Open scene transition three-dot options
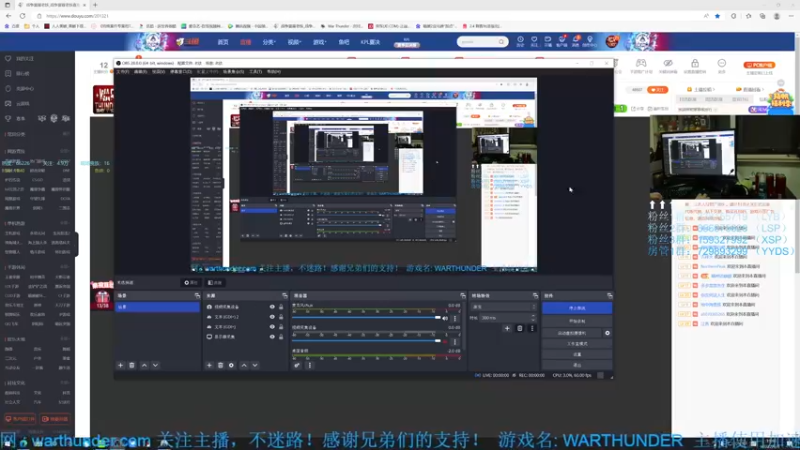This screenshot has width=800, height=450. pyautogui.click(x=532, y=329)
